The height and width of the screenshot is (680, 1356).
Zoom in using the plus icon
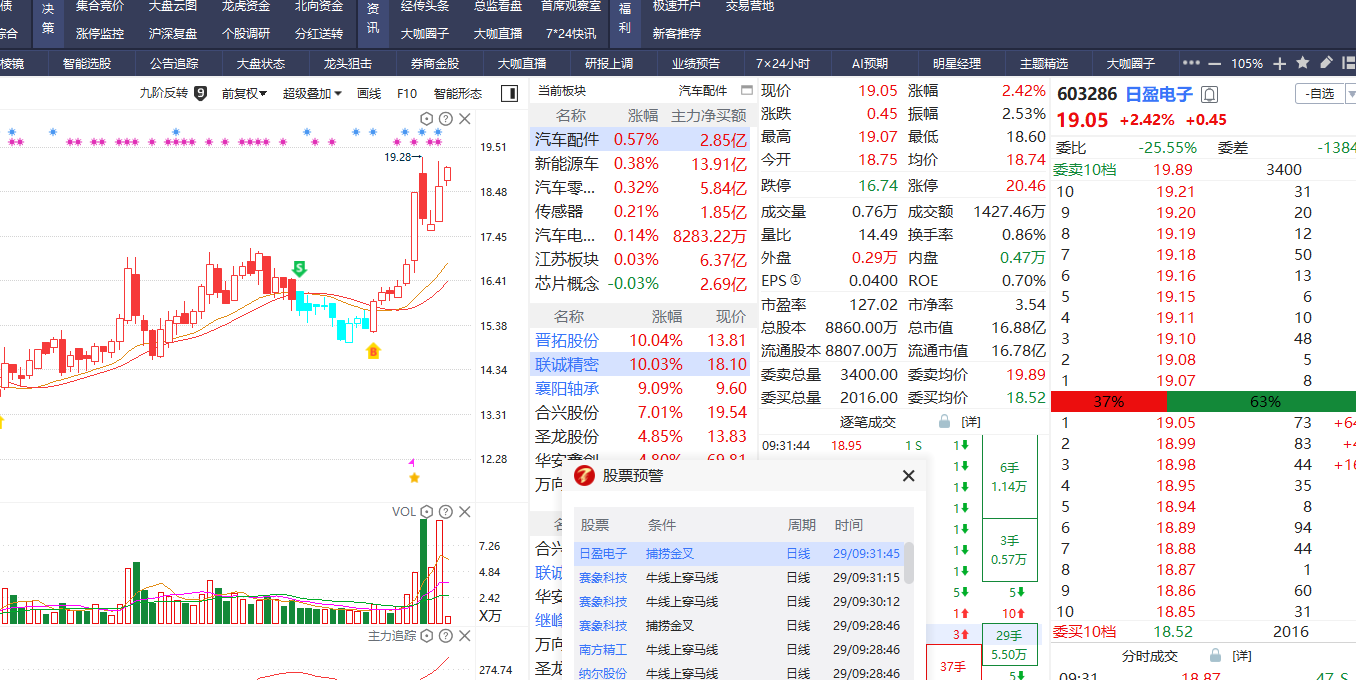[1279, 63]
